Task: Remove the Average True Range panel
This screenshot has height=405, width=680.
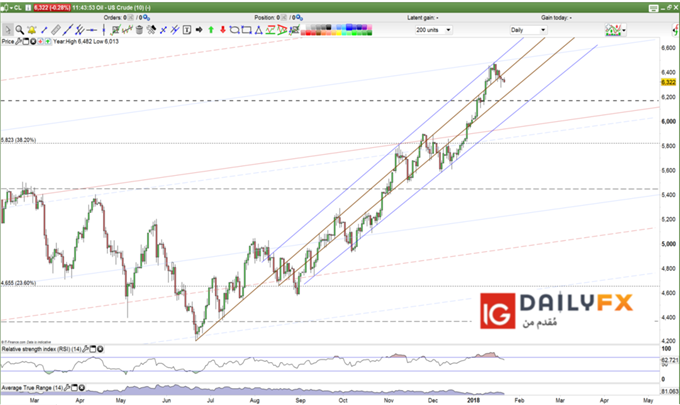Action: pyautogui.click(x=82, y=388)
